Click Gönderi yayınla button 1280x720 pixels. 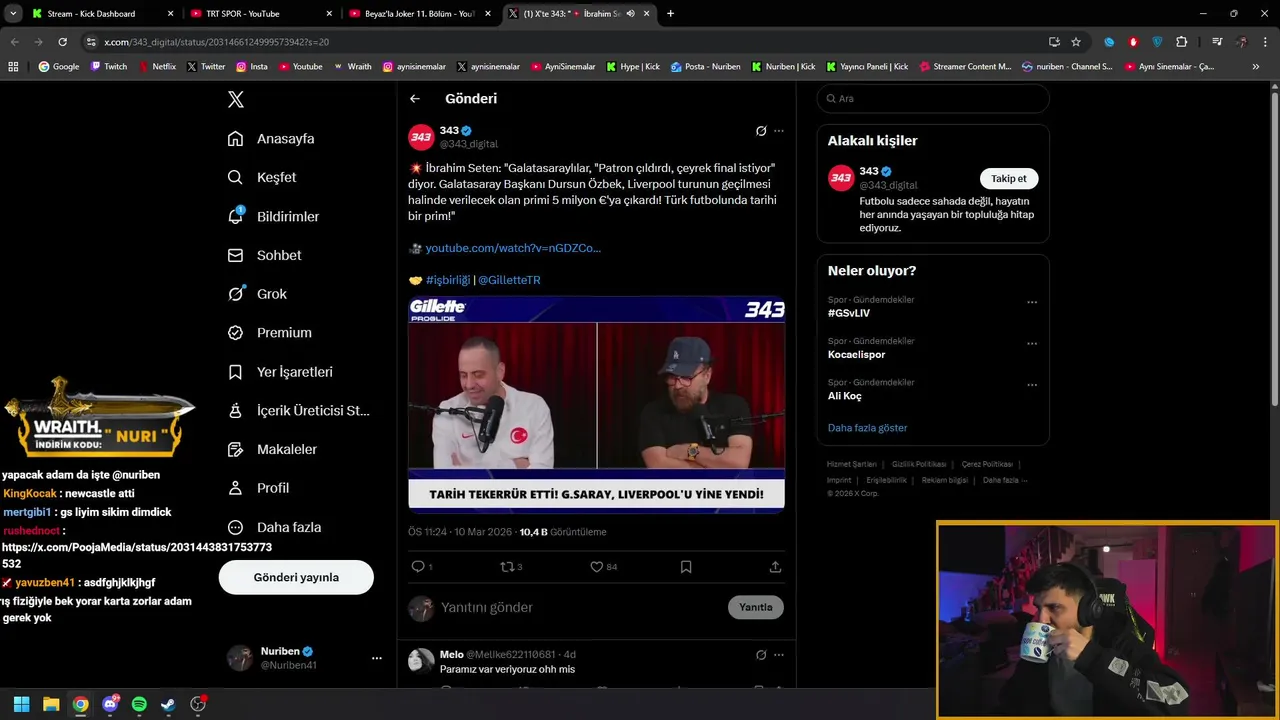pyautogui.click(x=296, y=577)
